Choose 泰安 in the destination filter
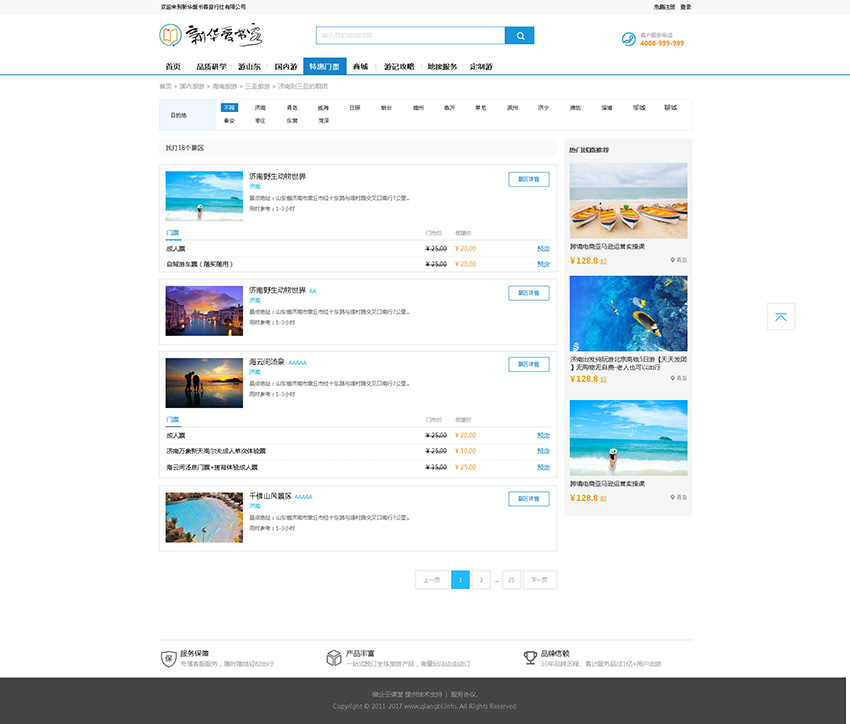Image resolution: width=850 pixels, height=724 pixels. coord(229,120)
